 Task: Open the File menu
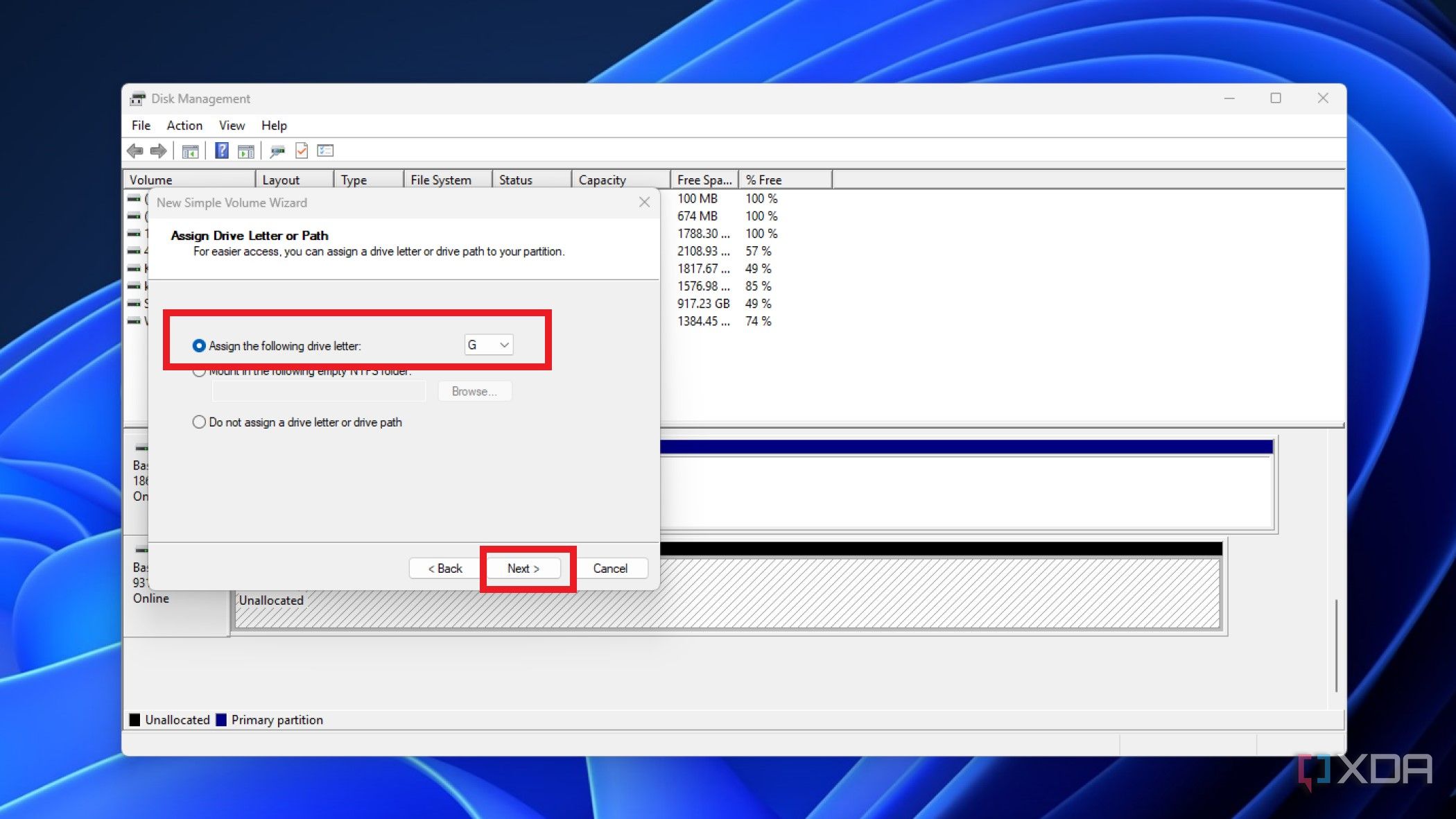pyautogui.click(x=141, y=126)
